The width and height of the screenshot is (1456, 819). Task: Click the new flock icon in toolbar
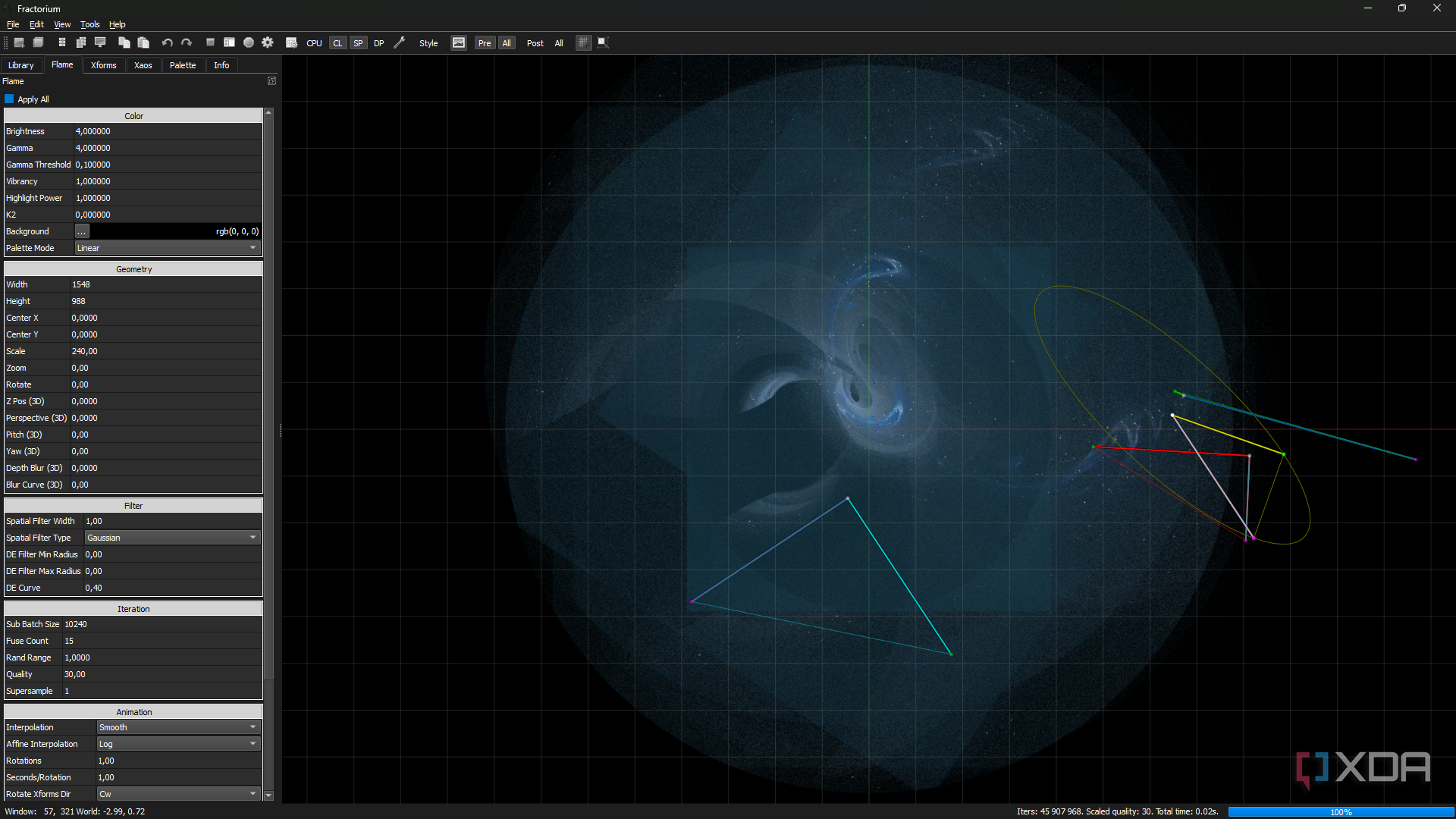tap(20, 43)
